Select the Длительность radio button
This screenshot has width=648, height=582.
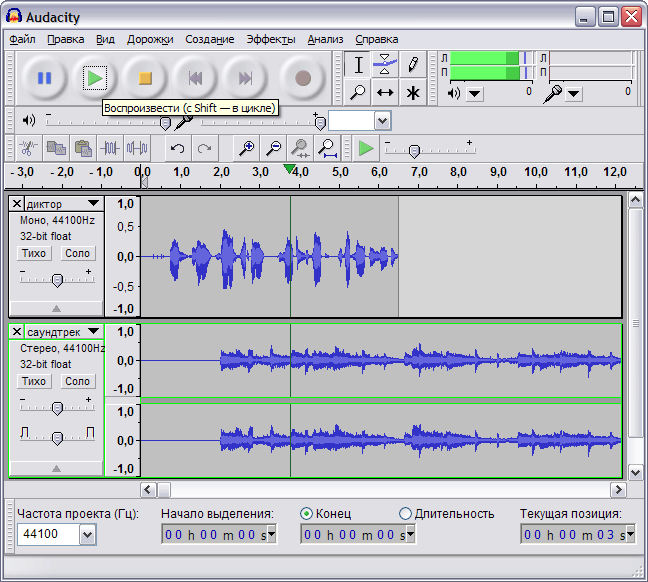[x=405, y=514]
